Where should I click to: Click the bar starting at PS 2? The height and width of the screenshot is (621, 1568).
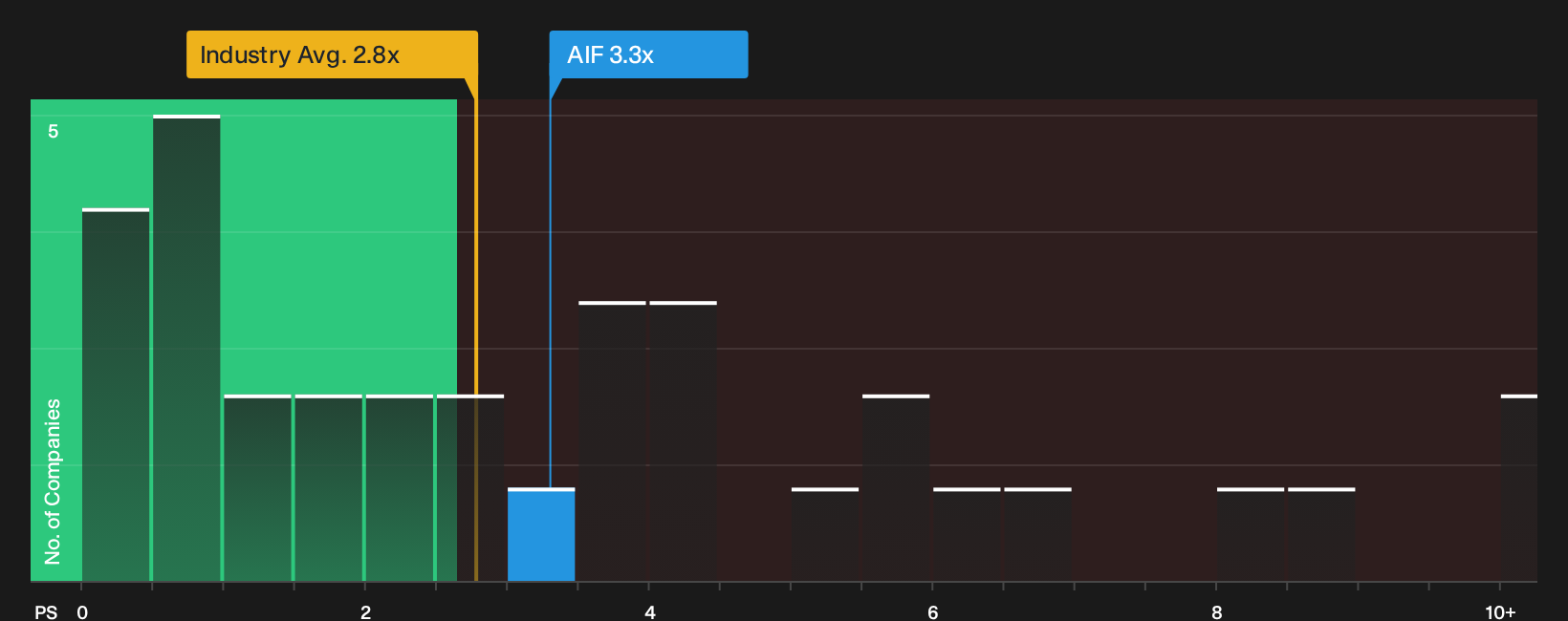(400, 488)
